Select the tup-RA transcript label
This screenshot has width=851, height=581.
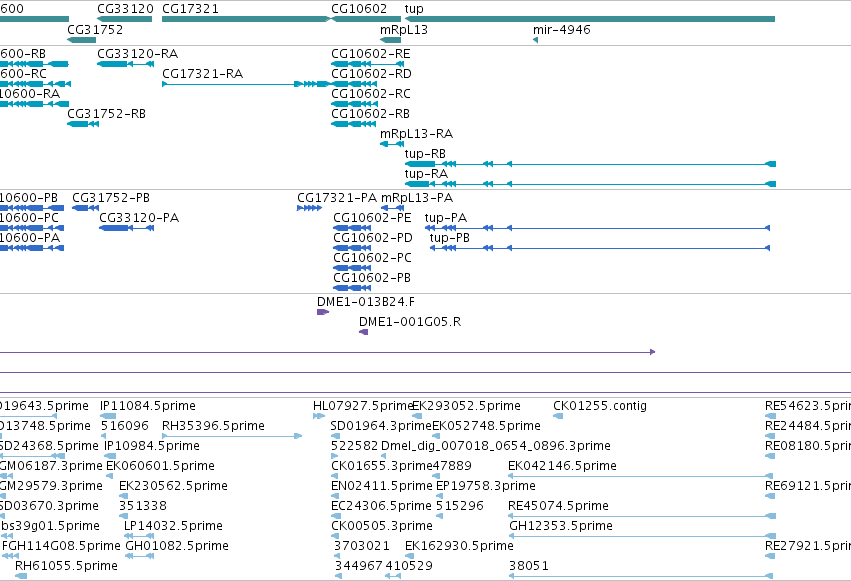pyautogui.click(x=426, y=174)
